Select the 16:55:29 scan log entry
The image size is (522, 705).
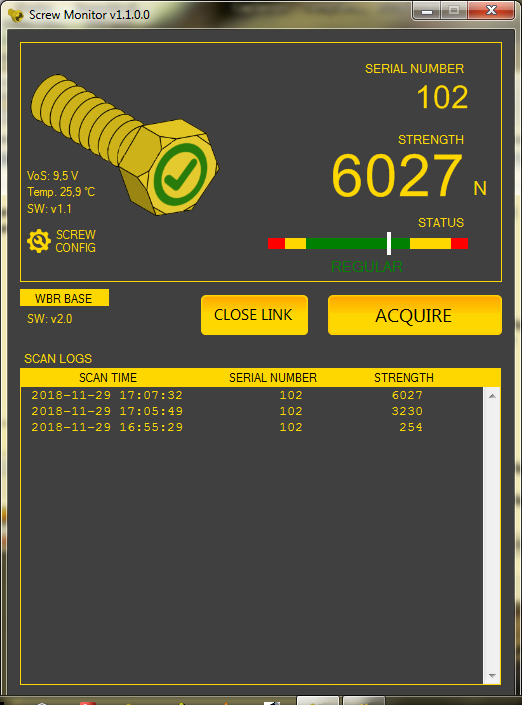(x=252, y=427)
